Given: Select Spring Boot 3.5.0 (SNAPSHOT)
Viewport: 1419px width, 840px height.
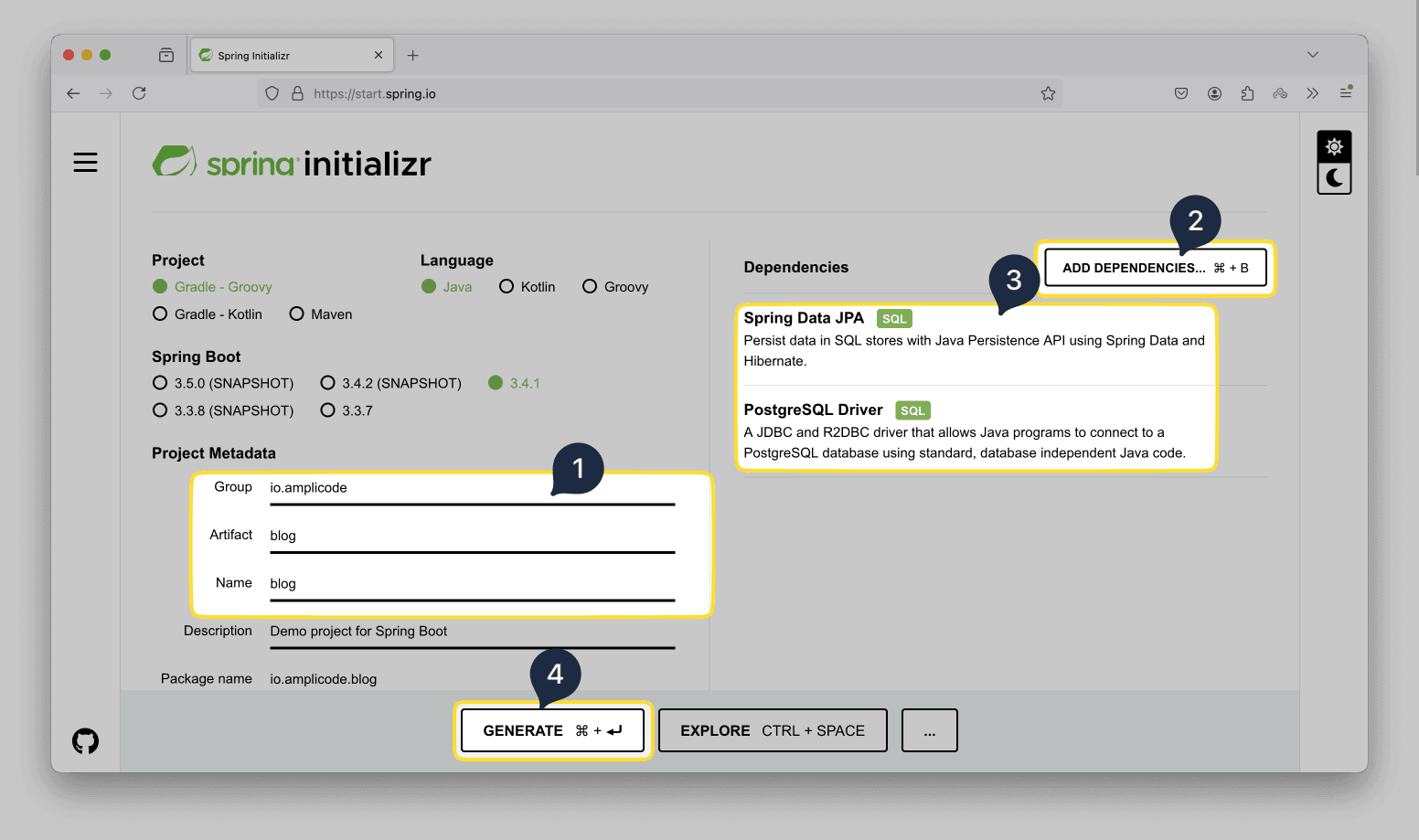Looking at the screenshot, I should coord(223,383).
